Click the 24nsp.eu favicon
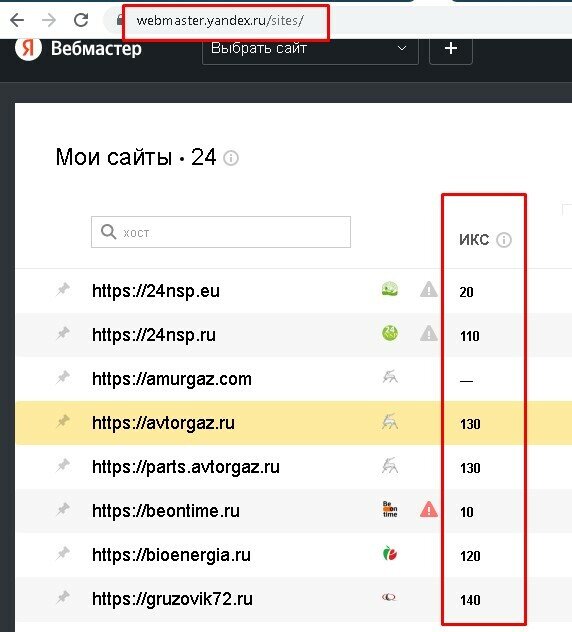 click(390, 289)
